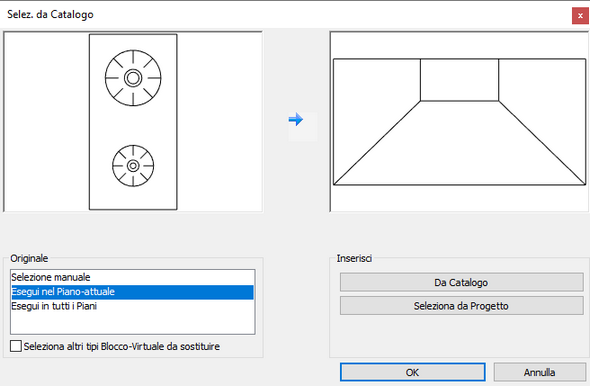Click the hood shape replacement preview
This screenshot has height=386, width=590.
[x=459, y=122]
